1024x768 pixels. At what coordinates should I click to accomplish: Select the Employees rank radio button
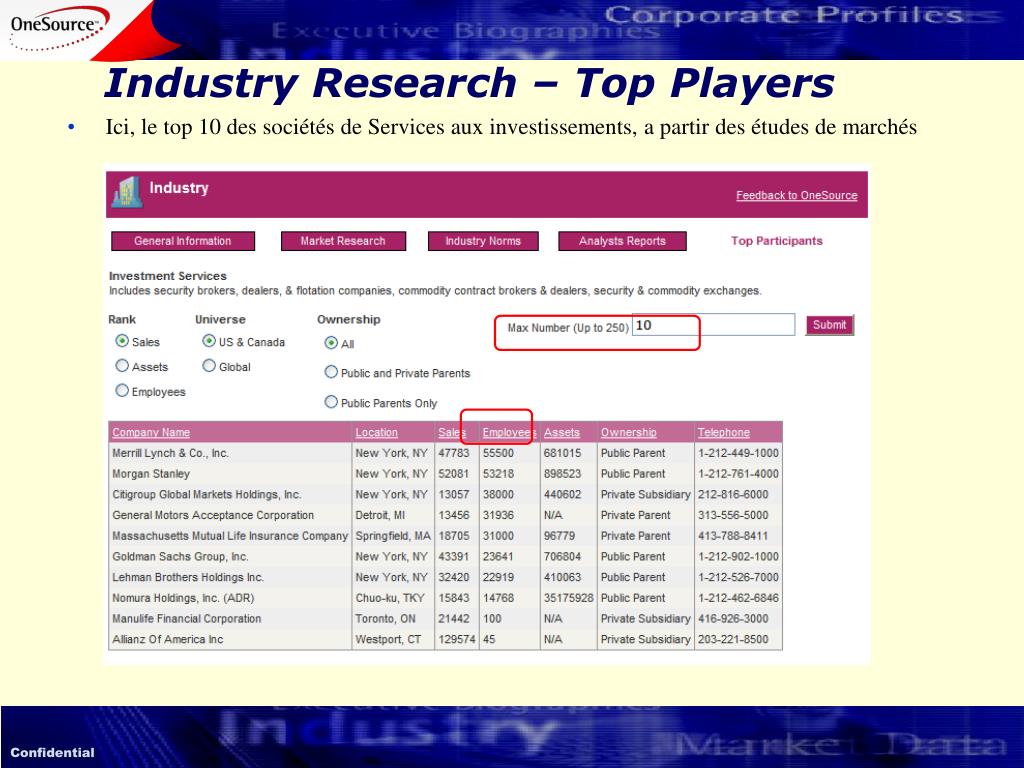pyautogui.click(x=122, y=391)
